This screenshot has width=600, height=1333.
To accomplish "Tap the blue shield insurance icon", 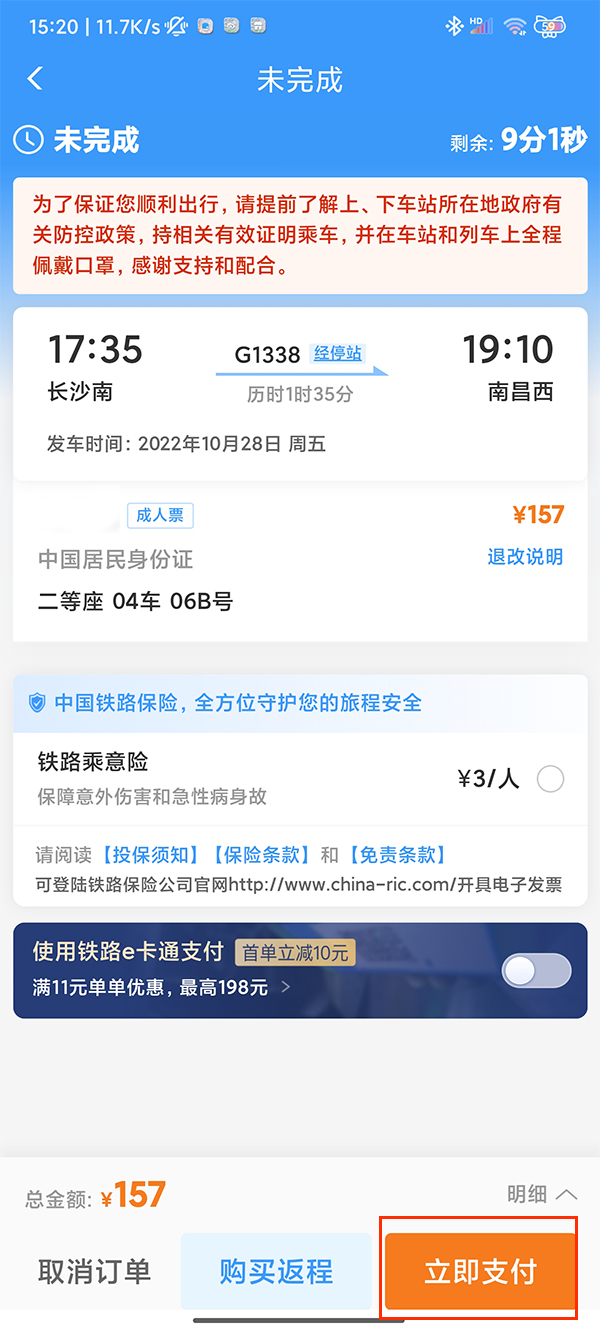I will point(37,703).
